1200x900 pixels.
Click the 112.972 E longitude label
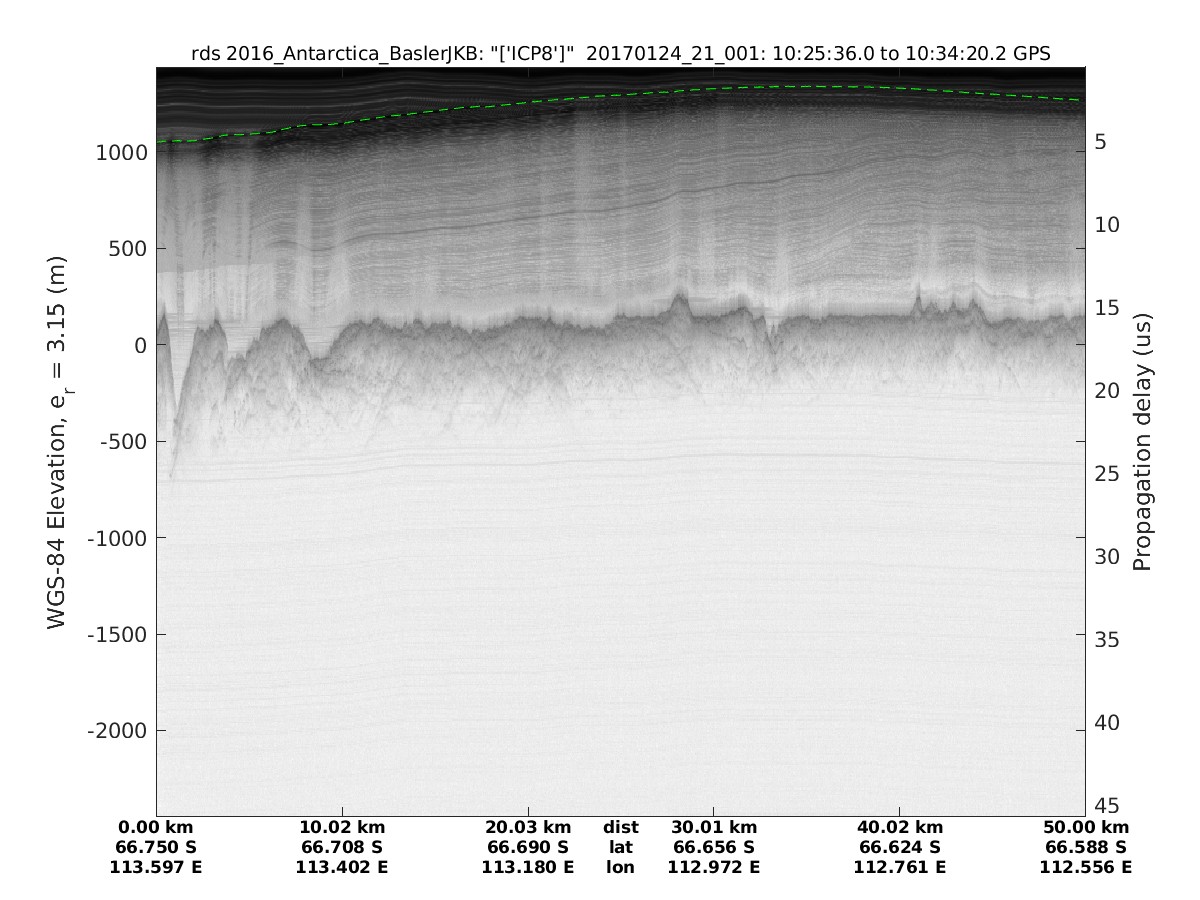[x=714, y=867]
